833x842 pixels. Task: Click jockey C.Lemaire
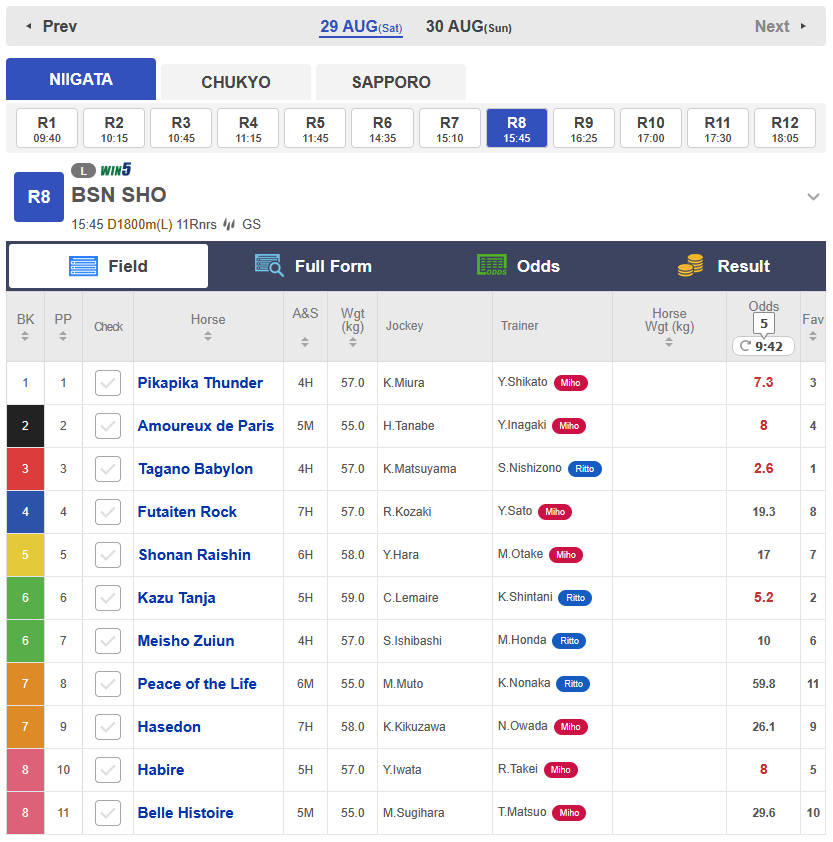click(410, 598)
